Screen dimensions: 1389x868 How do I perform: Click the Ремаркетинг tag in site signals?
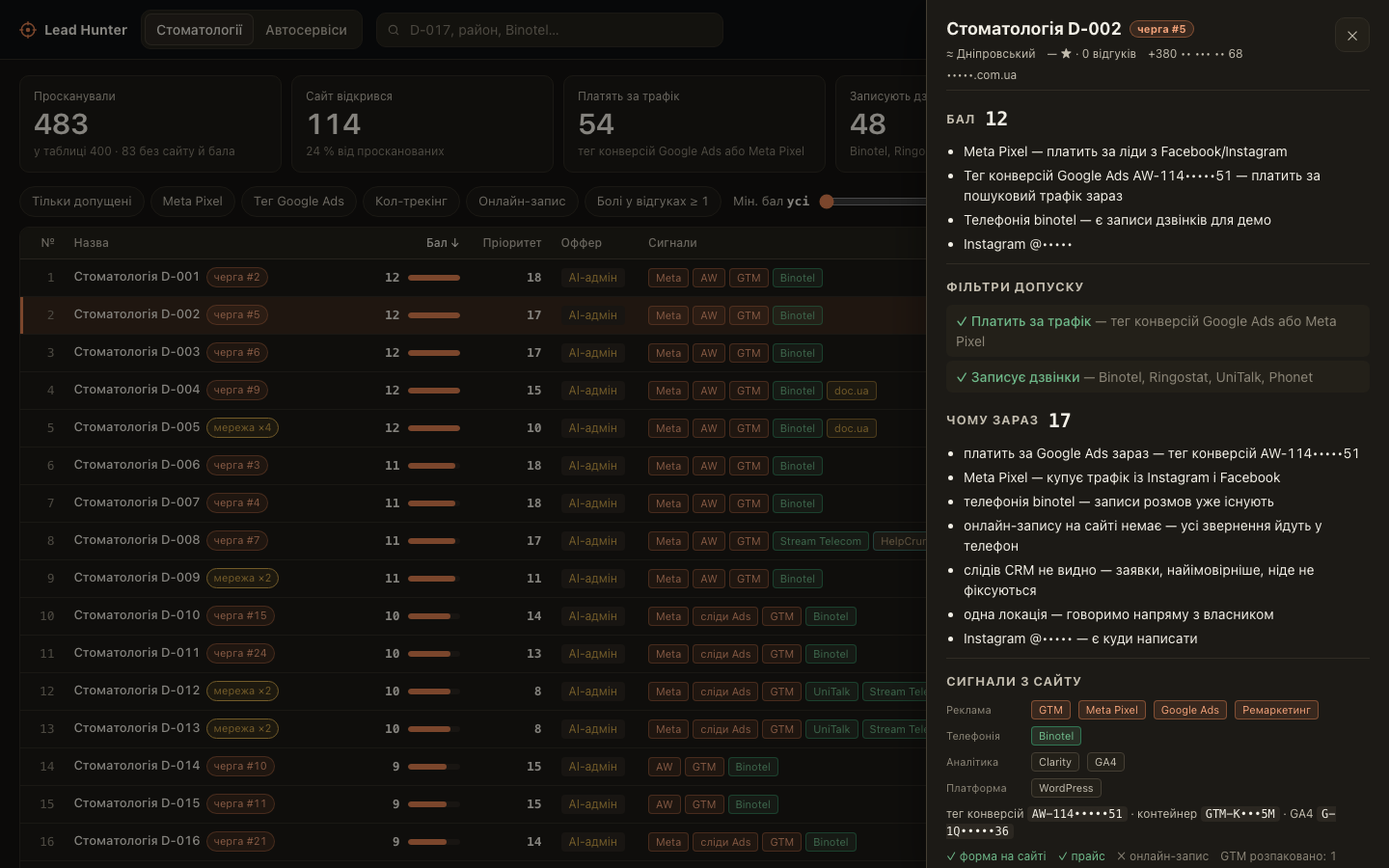pyautogui.click(x=1276, y=710)
